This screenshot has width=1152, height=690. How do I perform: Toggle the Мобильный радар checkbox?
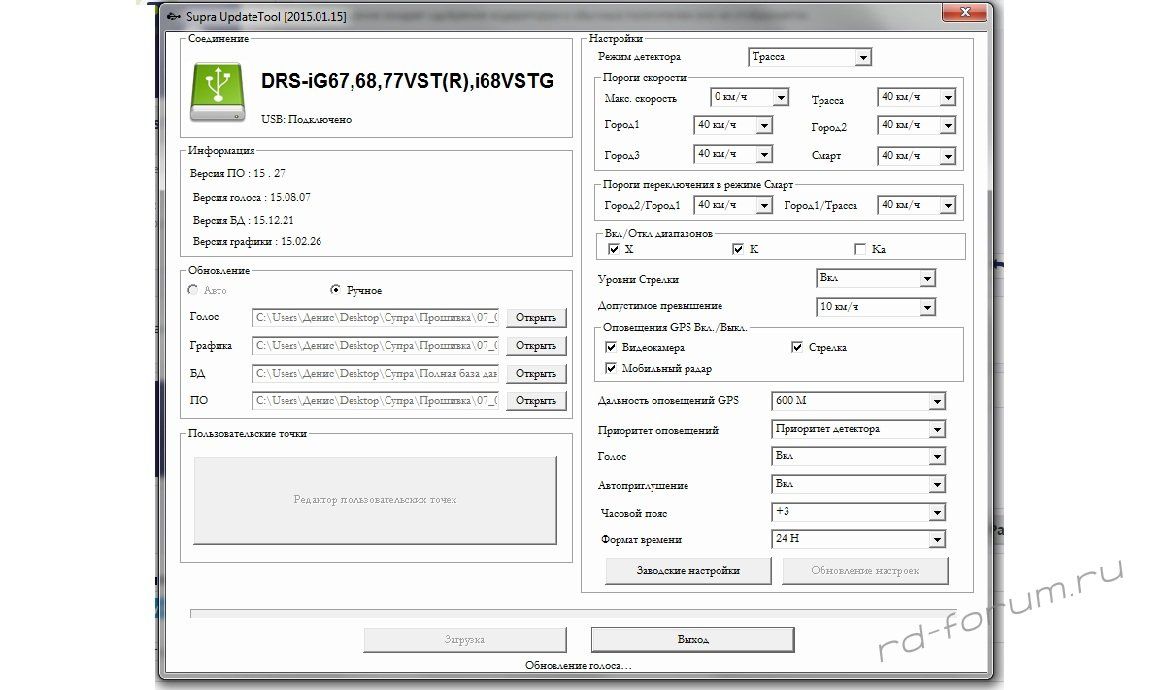(611, 368)
